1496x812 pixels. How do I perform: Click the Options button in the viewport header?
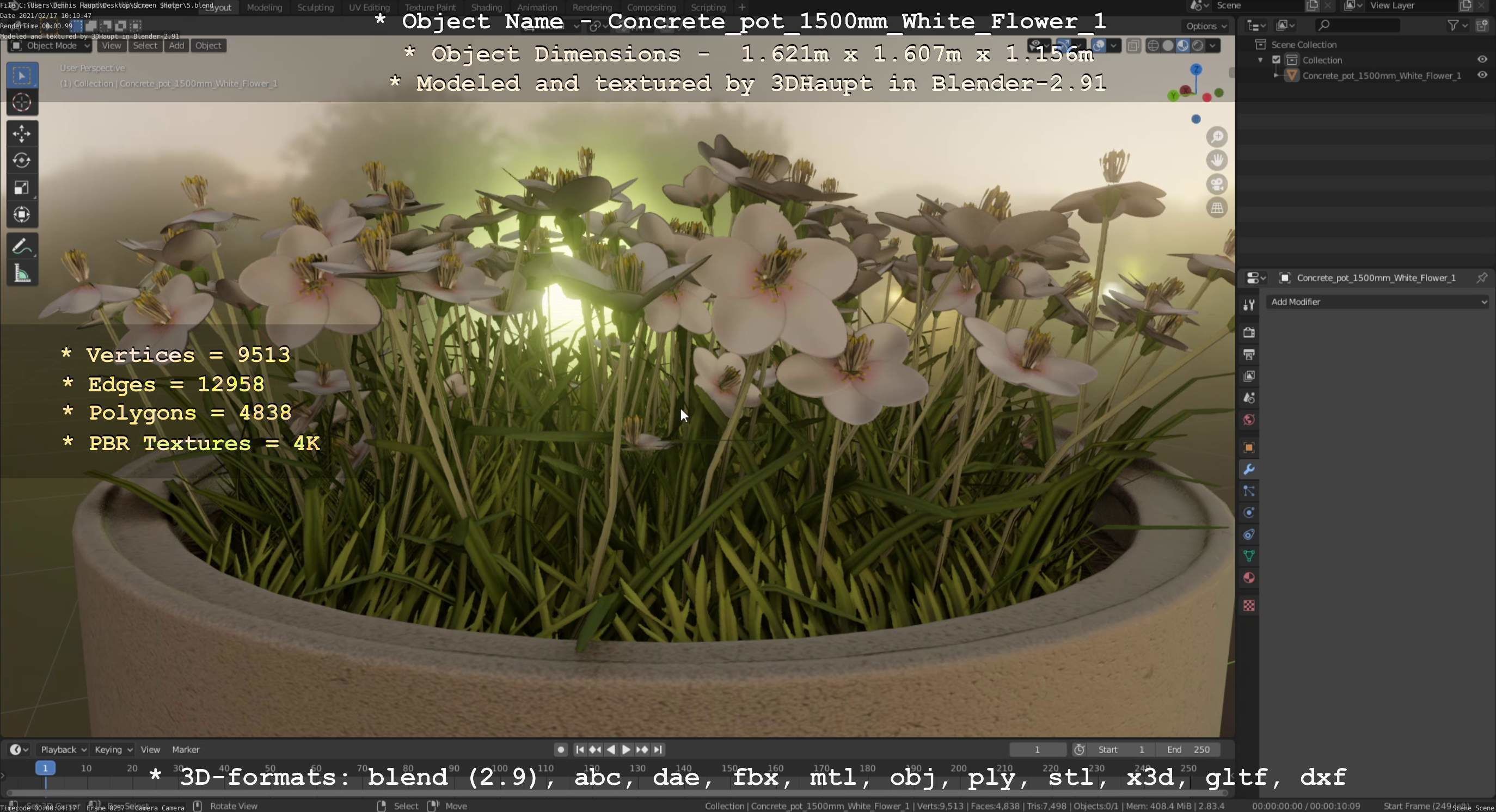(1206, 26)
